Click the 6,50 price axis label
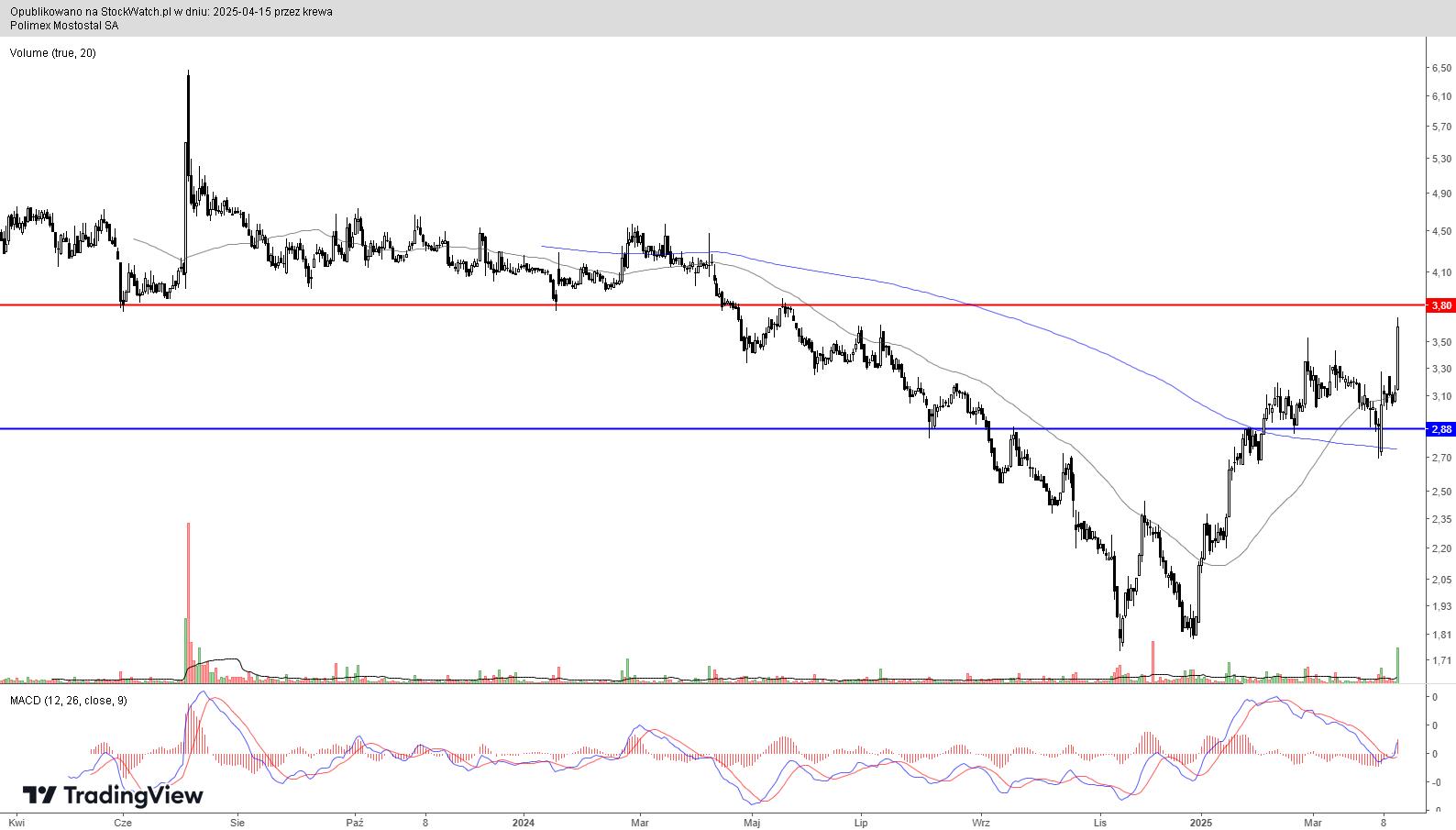Viewport: 1456px width, 830px height. [x=1441, y=68]
